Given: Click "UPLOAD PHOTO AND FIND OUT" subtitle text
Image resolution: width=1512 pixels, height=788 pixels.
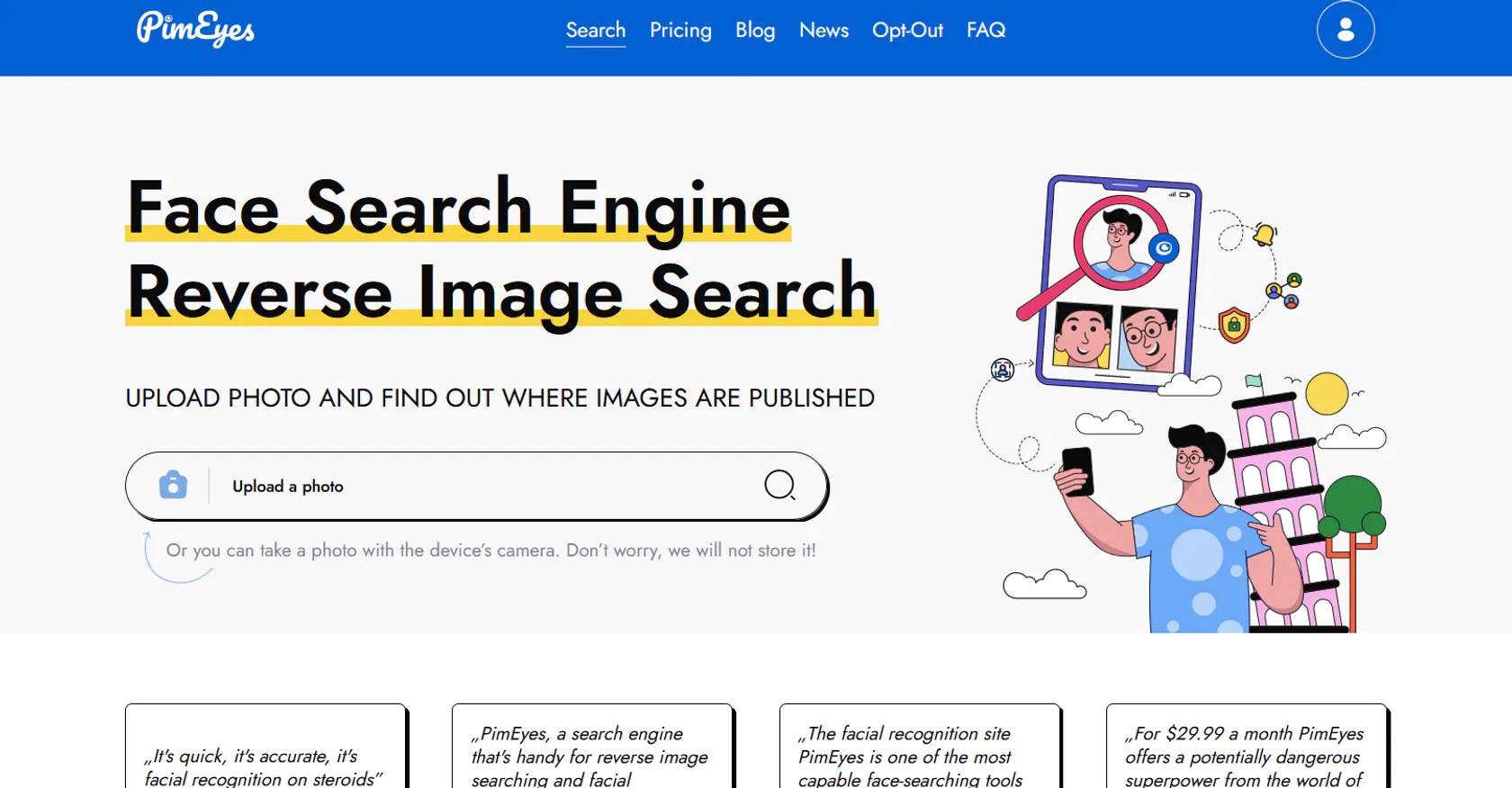Looking at the screenshot, I should point(499,398).
